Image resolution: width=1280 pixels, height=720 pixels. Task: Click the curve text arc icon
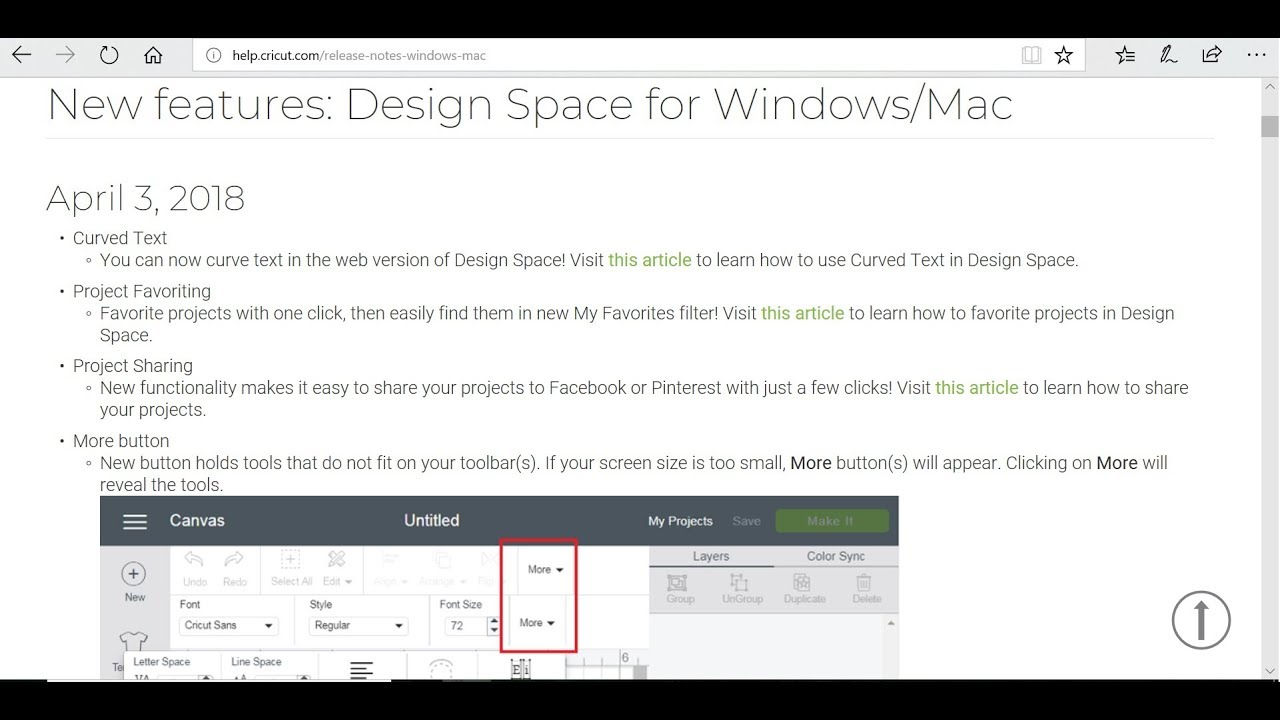[441, 668]
